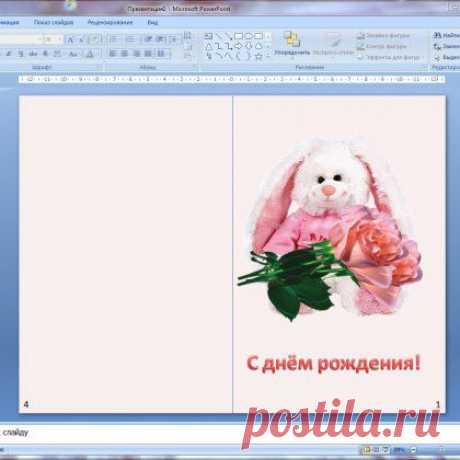Toggle italic text formatting
460x460 pixels.
[x=9, y=54]
